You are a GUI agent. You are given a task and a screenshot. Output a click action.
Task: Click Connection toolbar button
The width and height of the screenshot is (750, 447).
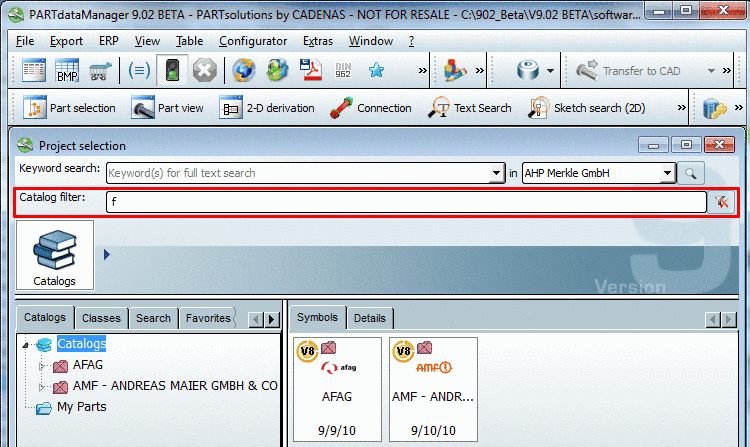pyautogui.click(x=371, y=108)
